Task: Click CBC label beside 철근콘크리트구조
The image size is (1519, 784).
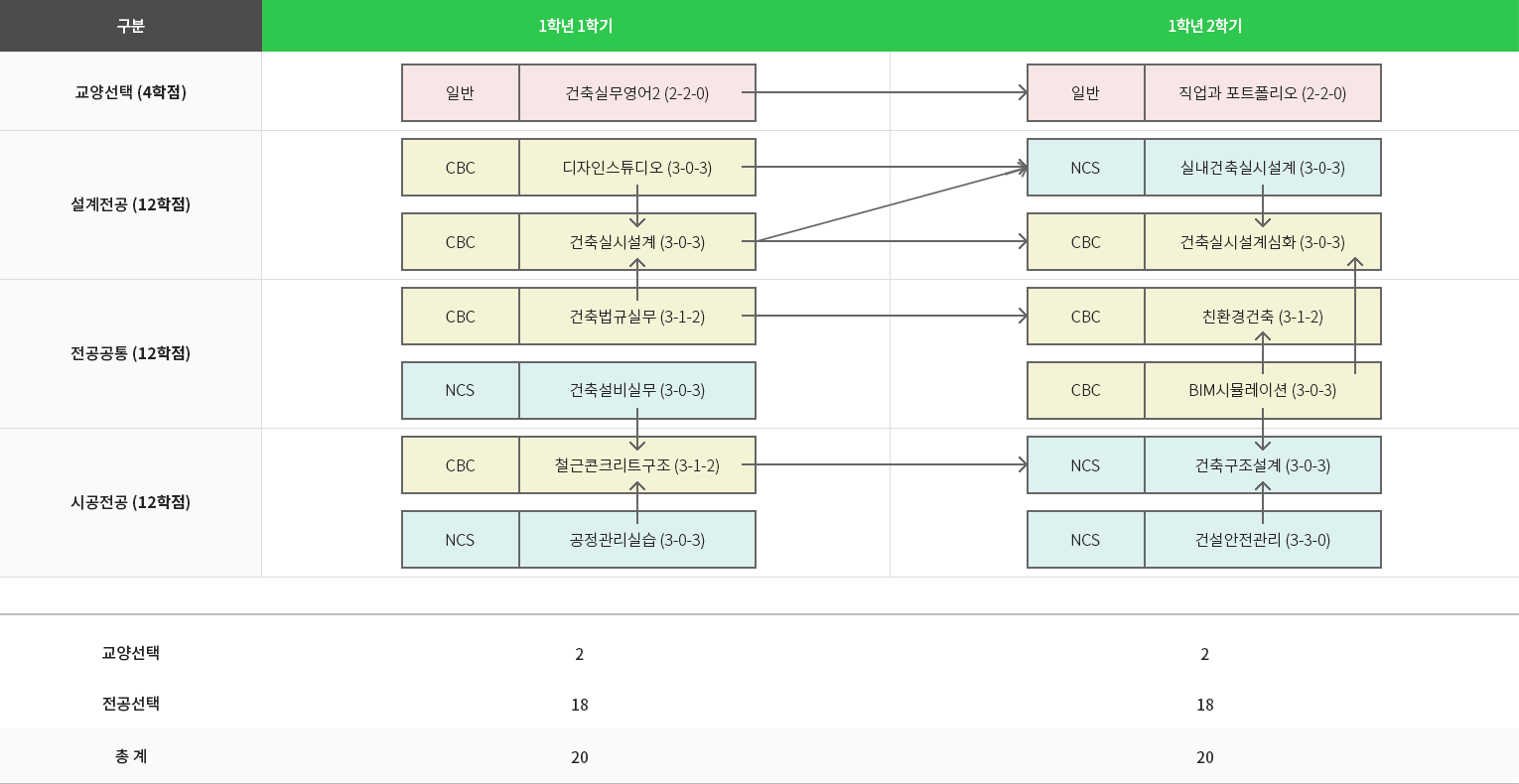Action: click(461, 465)
